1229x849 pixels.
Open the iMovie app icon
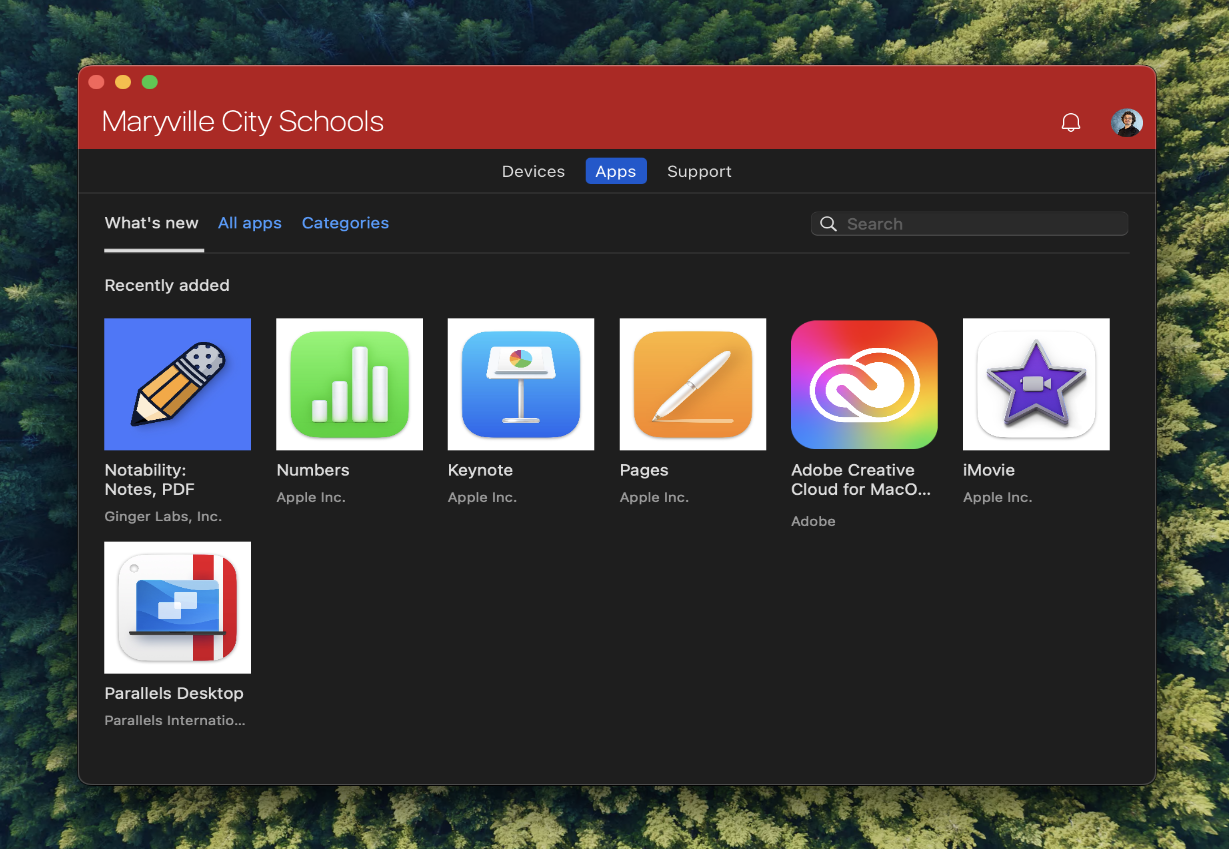1036,384
